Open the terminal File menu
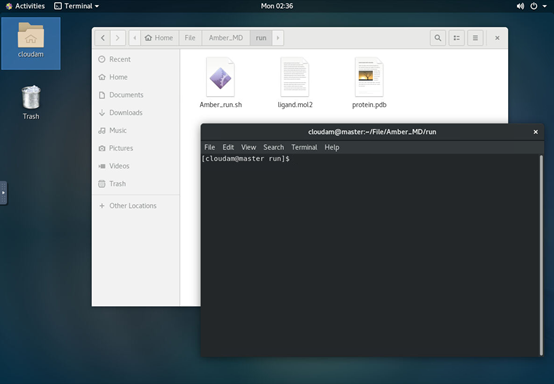Screen dimensions: 554x384 click(210, 147)
